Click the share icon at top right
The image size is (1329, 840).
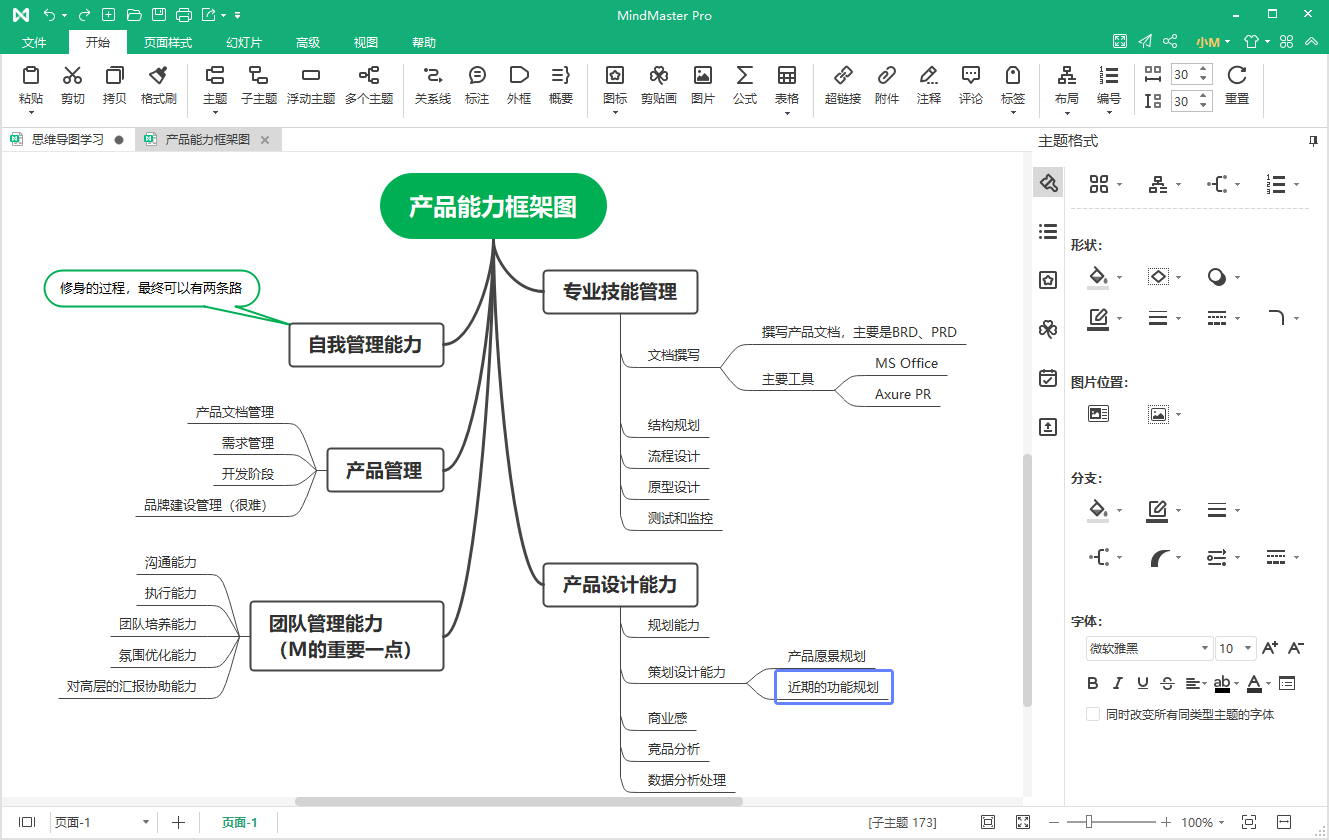(1170, 42)
